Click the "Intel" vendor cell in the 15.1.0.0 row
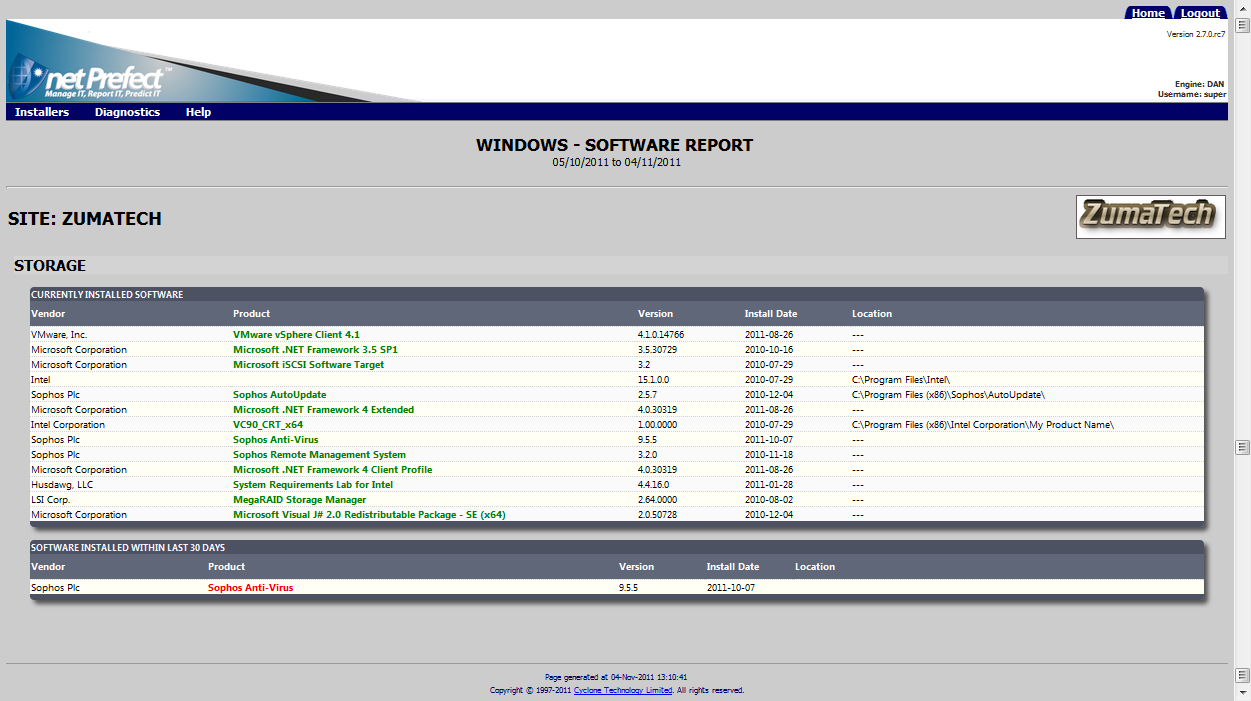1251x701 pixels. [x=41, y=380]
